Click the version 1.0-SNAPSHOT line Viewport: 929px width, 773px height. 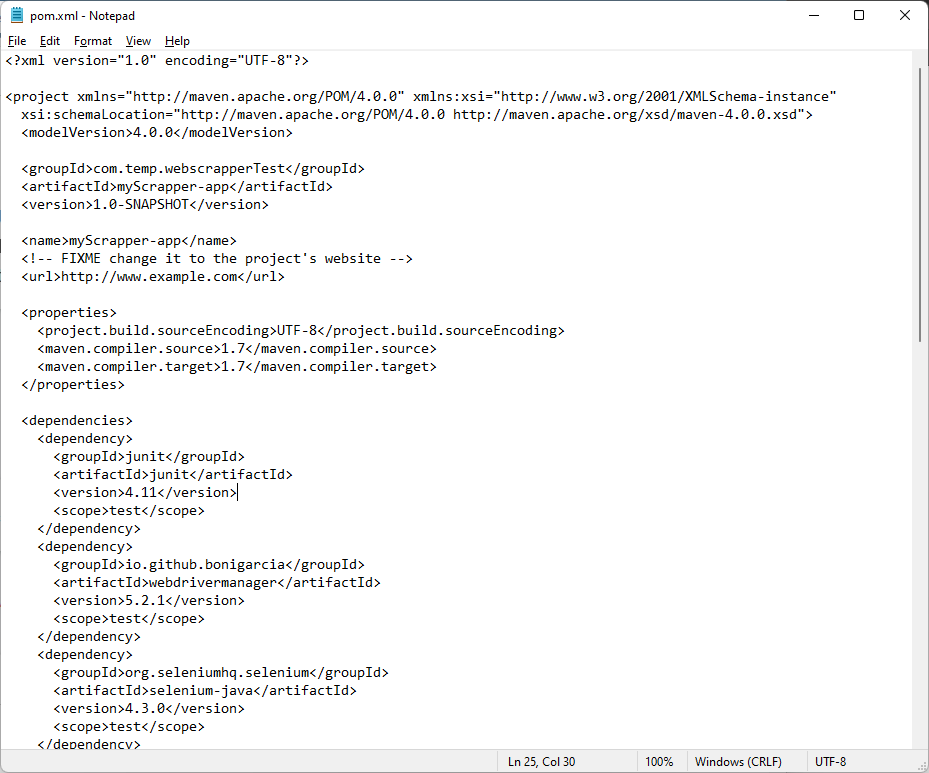145,204
